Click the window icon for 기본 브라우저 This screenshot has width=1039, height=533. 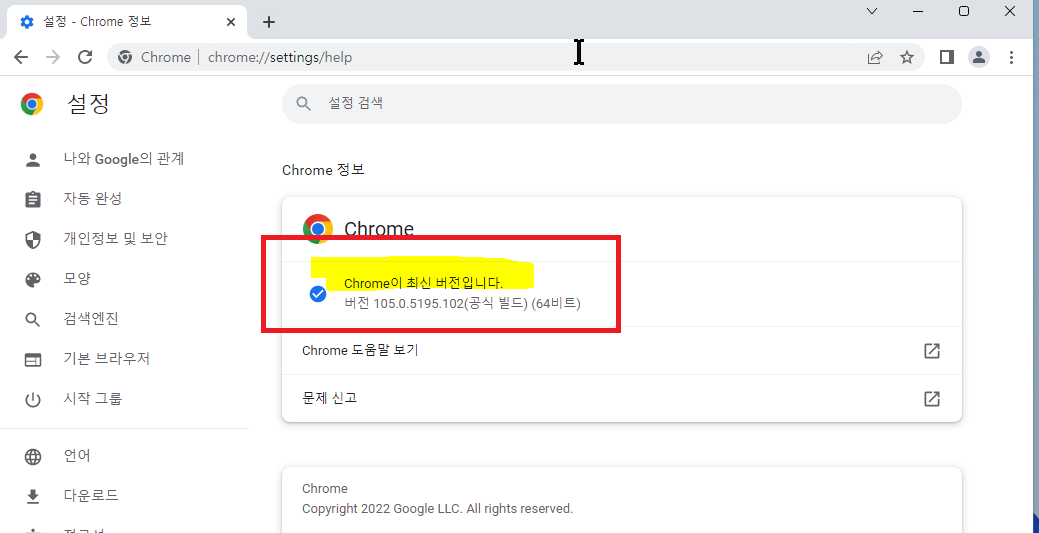32,360
